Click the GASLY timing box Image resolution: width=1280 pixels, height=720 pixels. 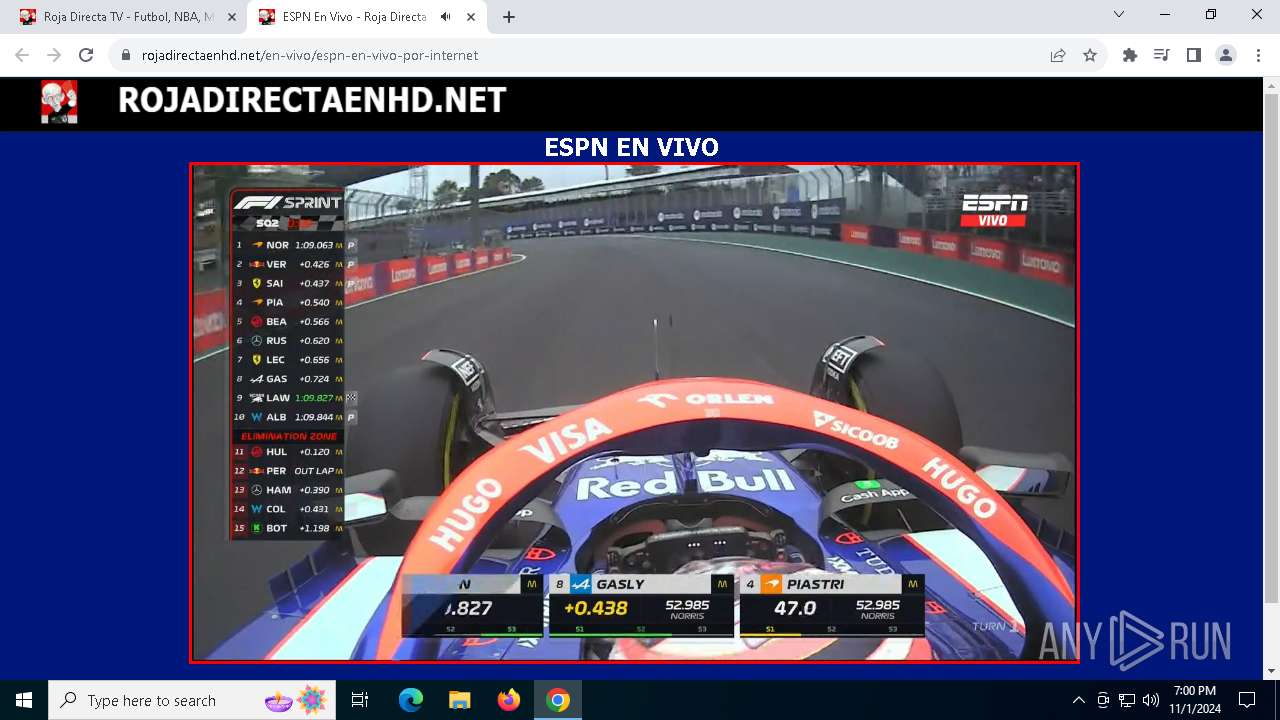coord(641,605)
